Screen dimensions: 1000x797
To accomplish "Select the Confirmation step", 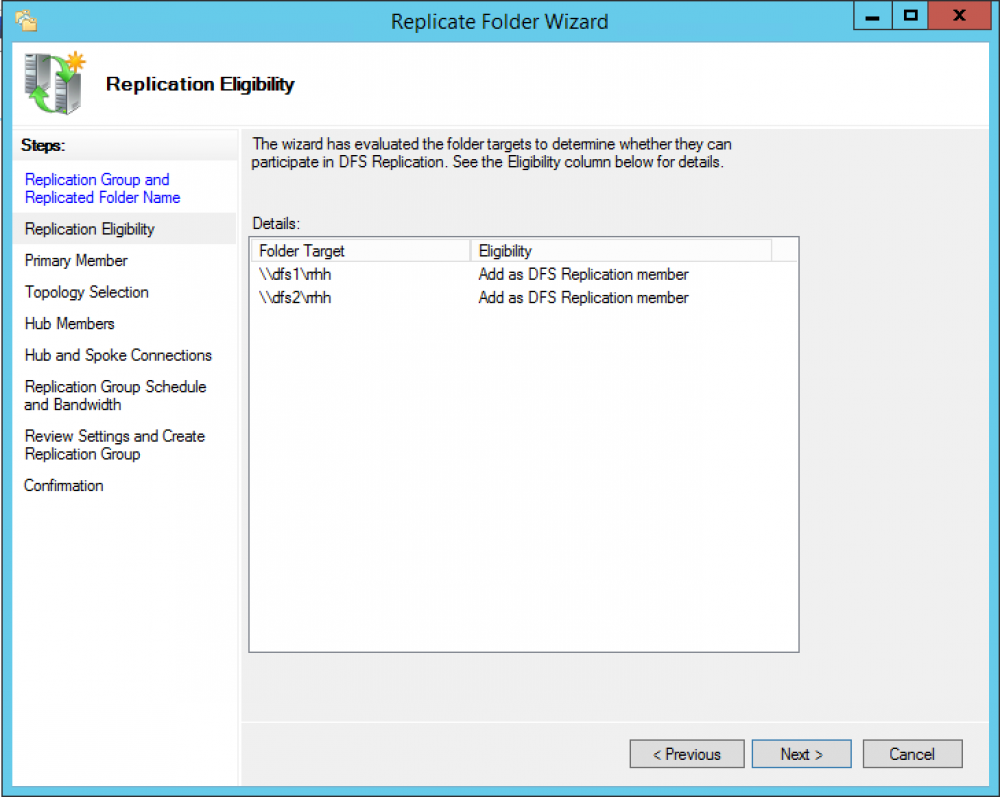I will 63,485.
